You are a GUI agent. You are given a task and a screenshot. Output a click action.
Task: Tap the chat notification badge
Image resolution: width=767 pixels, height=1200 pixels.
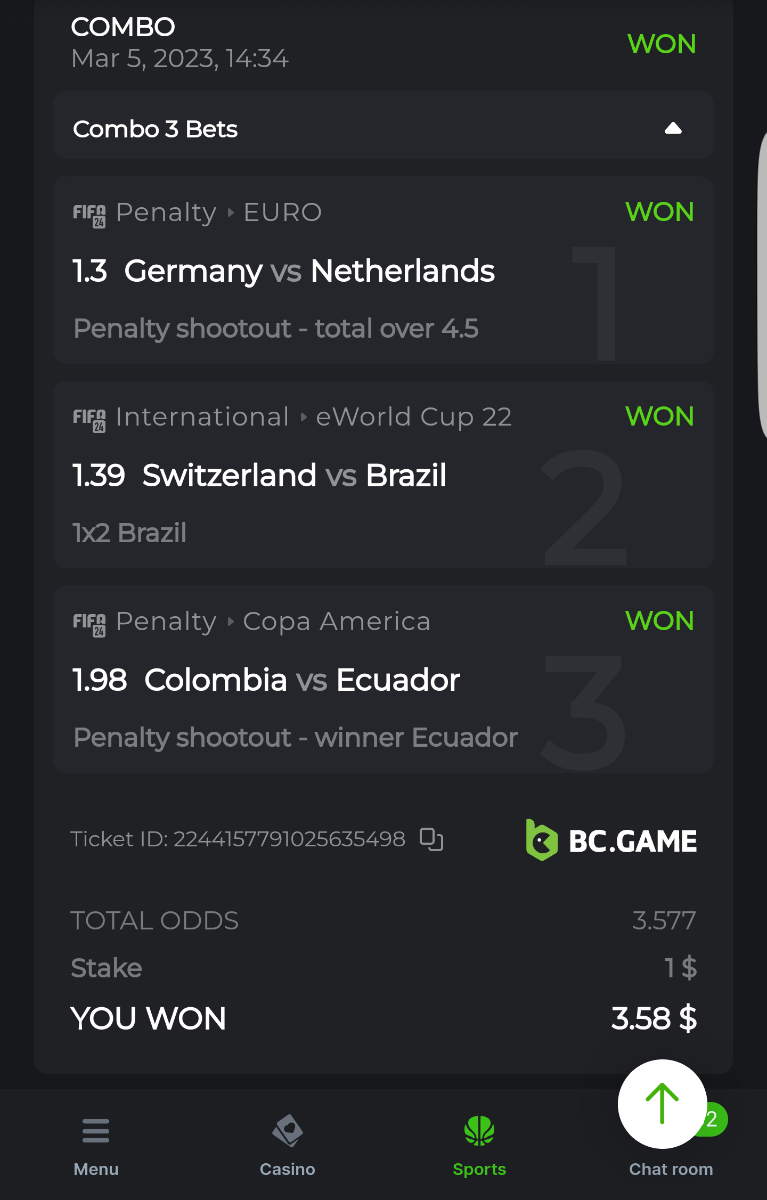click(713, 1119)
